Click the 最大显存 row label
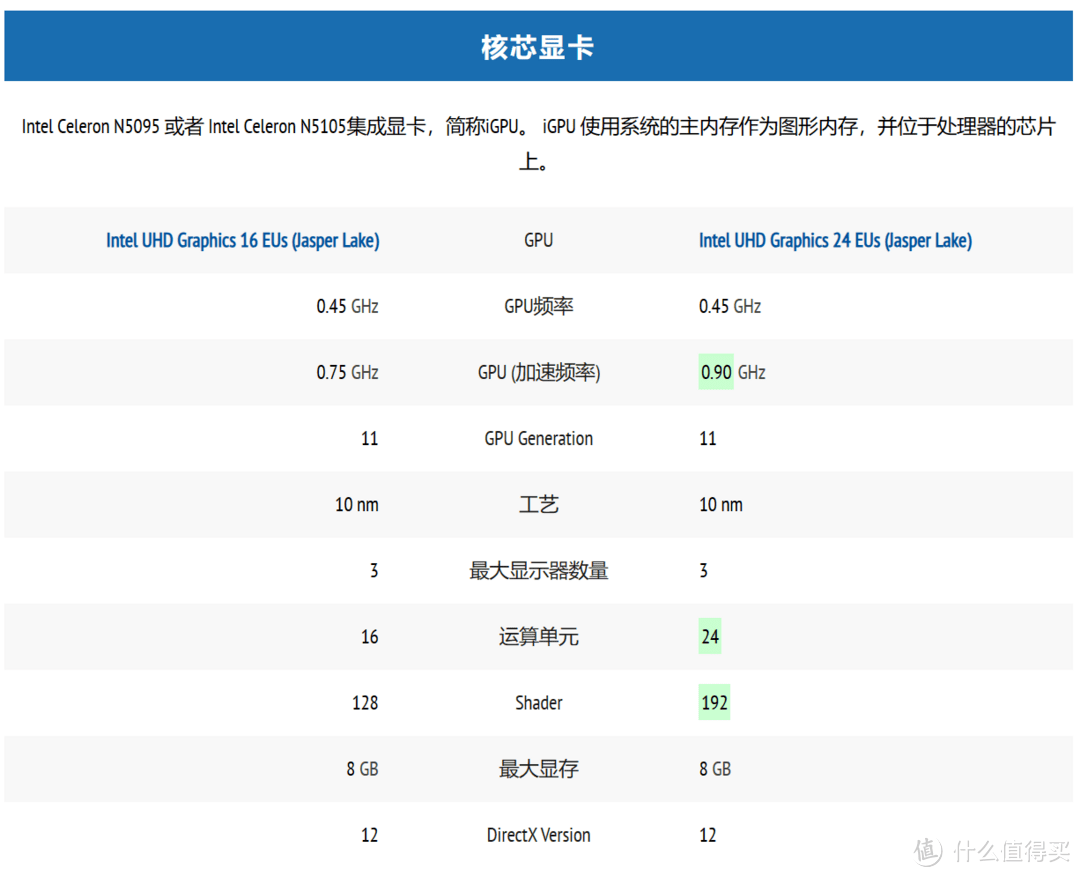This screenshot has width=1080, height=877. [539, 769]
